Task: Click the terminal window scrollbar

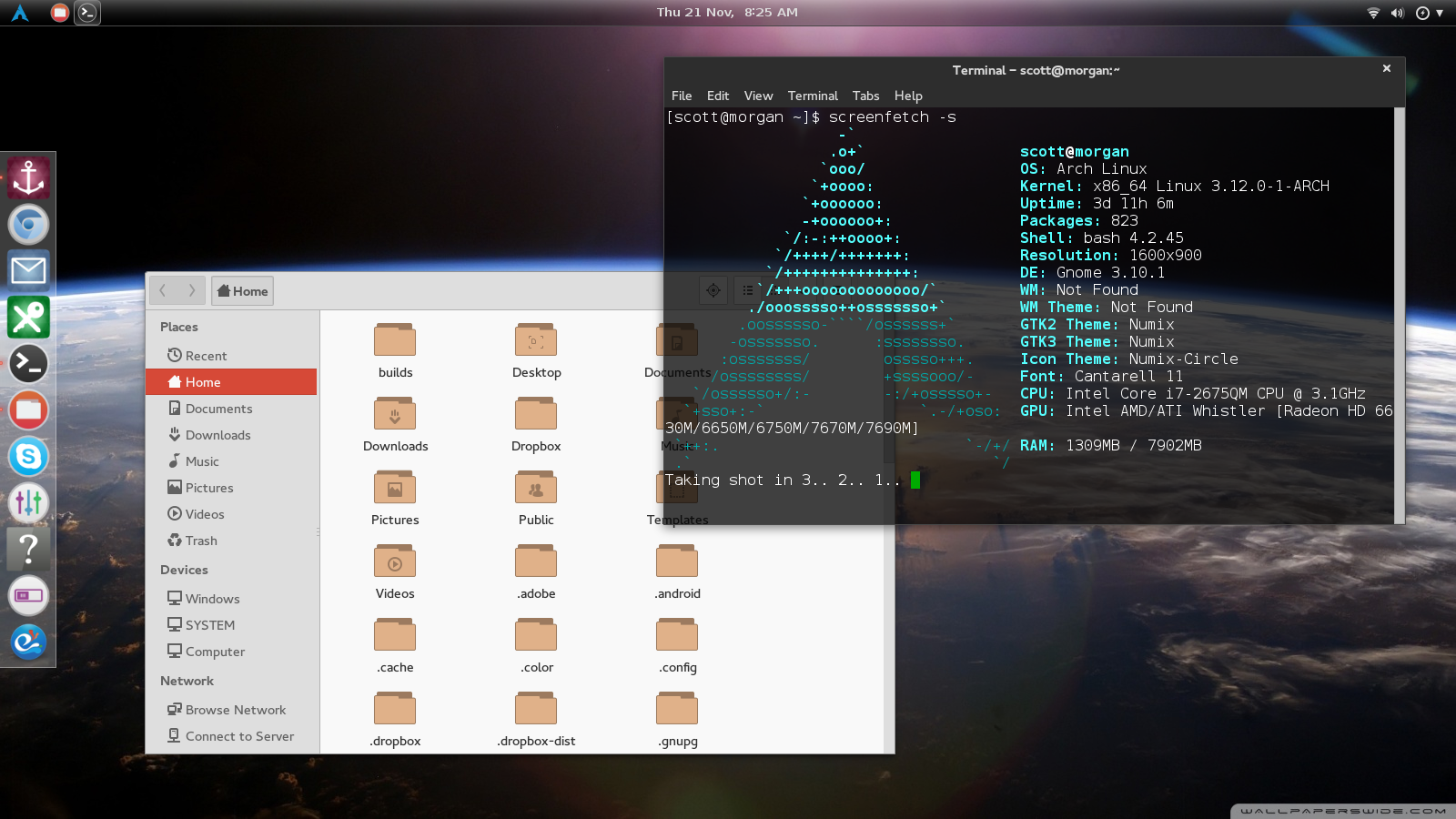Action: click(x=1399, y=315)
